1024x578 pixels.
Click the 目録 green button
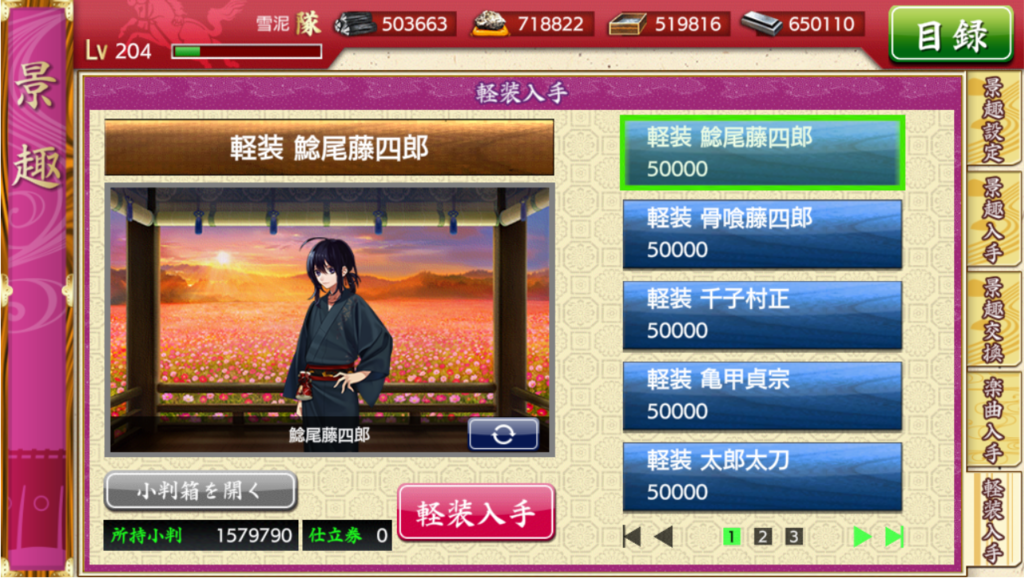click(952, 35)
